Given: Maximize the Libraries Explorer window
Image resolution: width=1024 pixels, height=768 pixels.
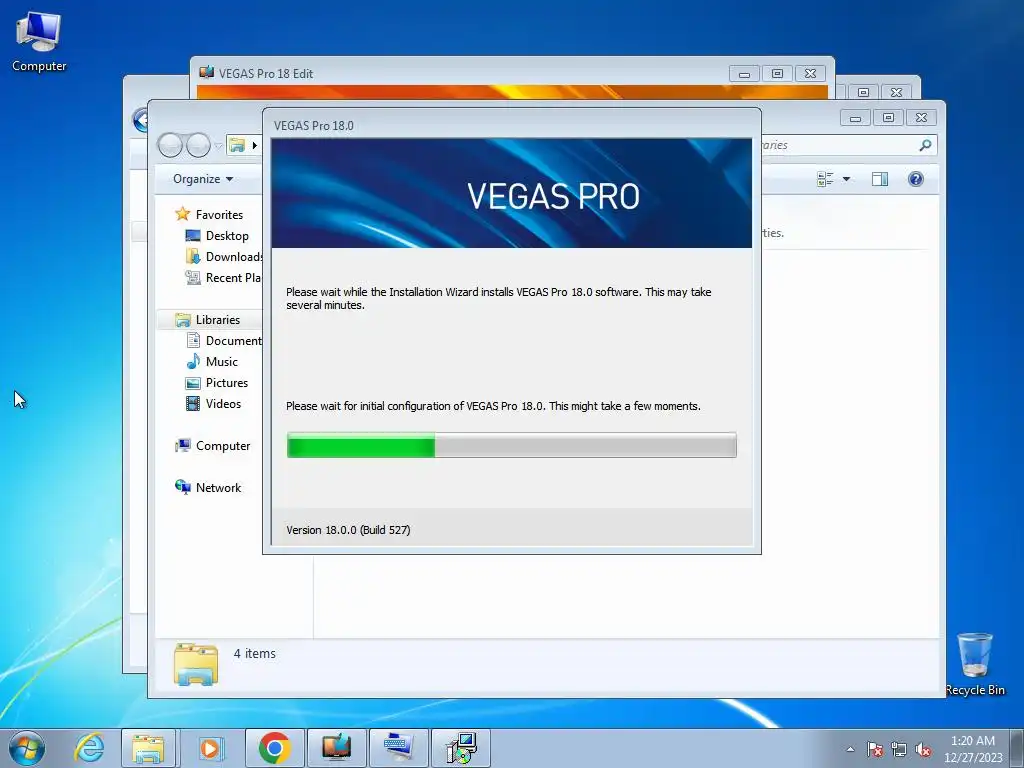Looking at the screenshot, I should coord(888,118).
